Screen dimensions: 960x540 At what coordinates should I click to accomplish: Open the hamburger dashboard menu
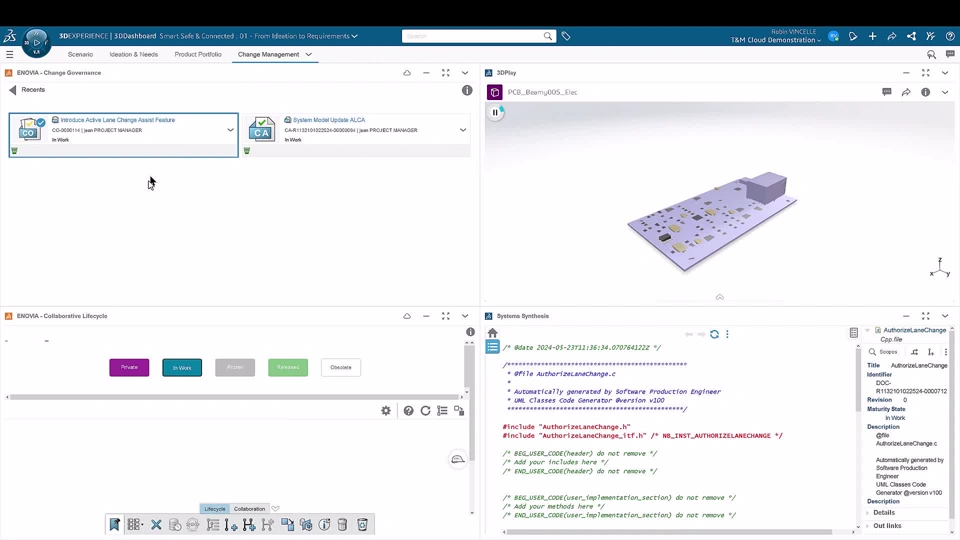coord(9,54)
